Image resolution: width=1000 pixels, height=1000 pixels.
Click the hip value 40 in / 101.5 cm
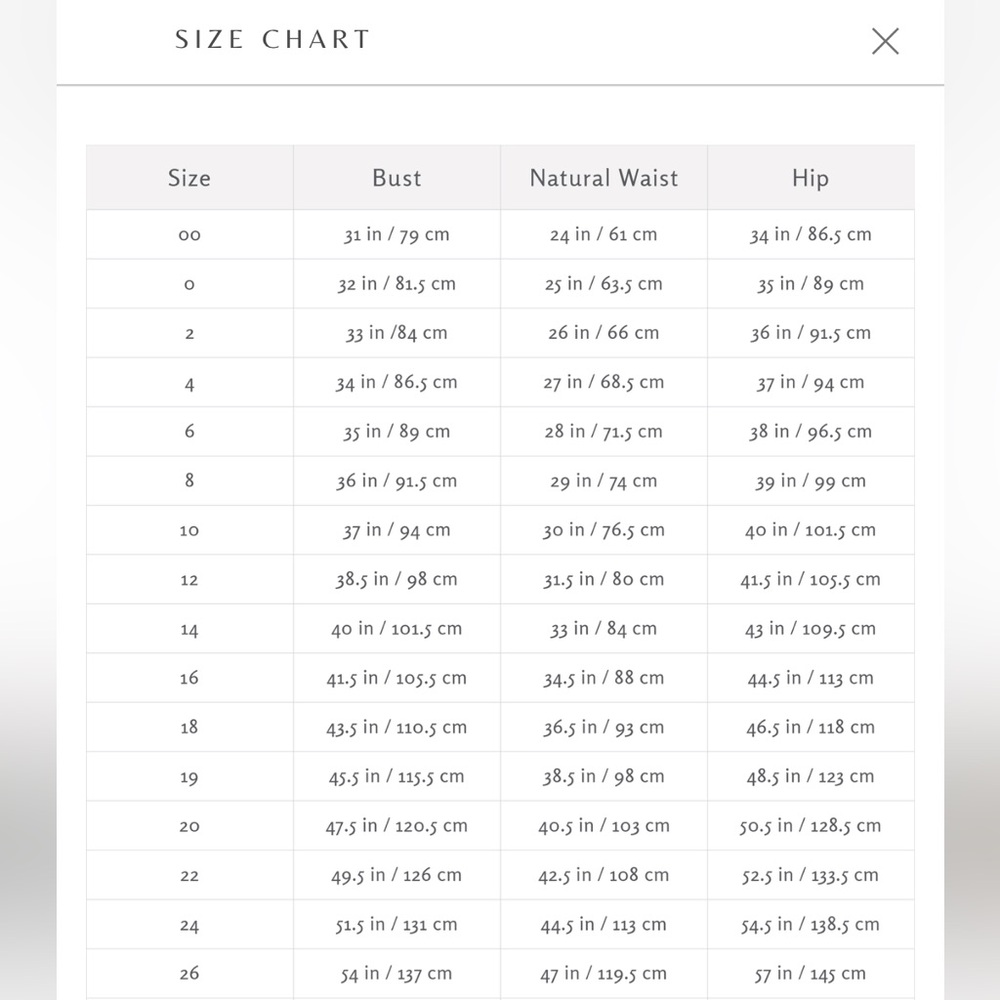[x=810, y=531]
